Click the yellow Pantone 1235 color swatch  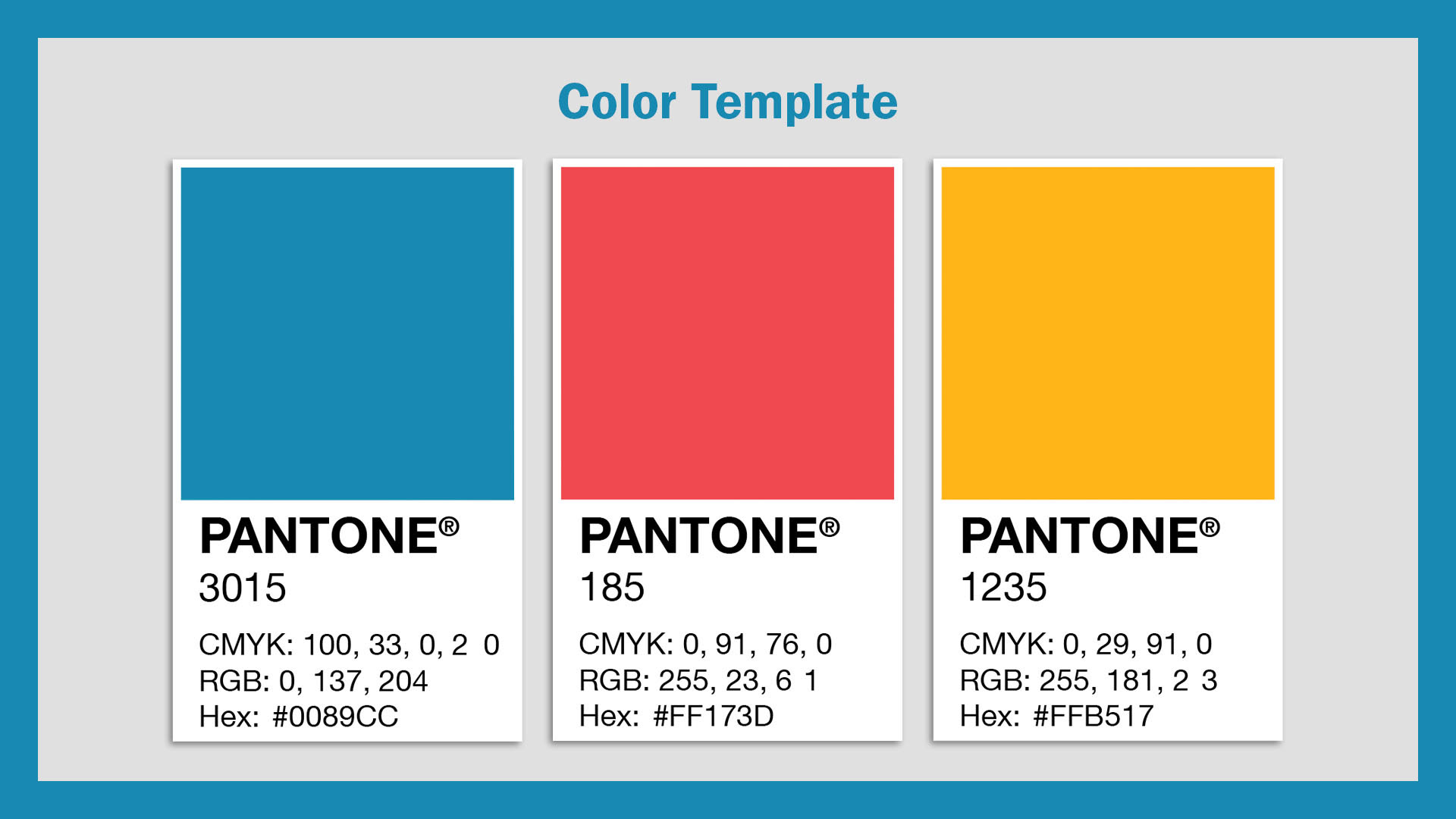(1108, 334)
